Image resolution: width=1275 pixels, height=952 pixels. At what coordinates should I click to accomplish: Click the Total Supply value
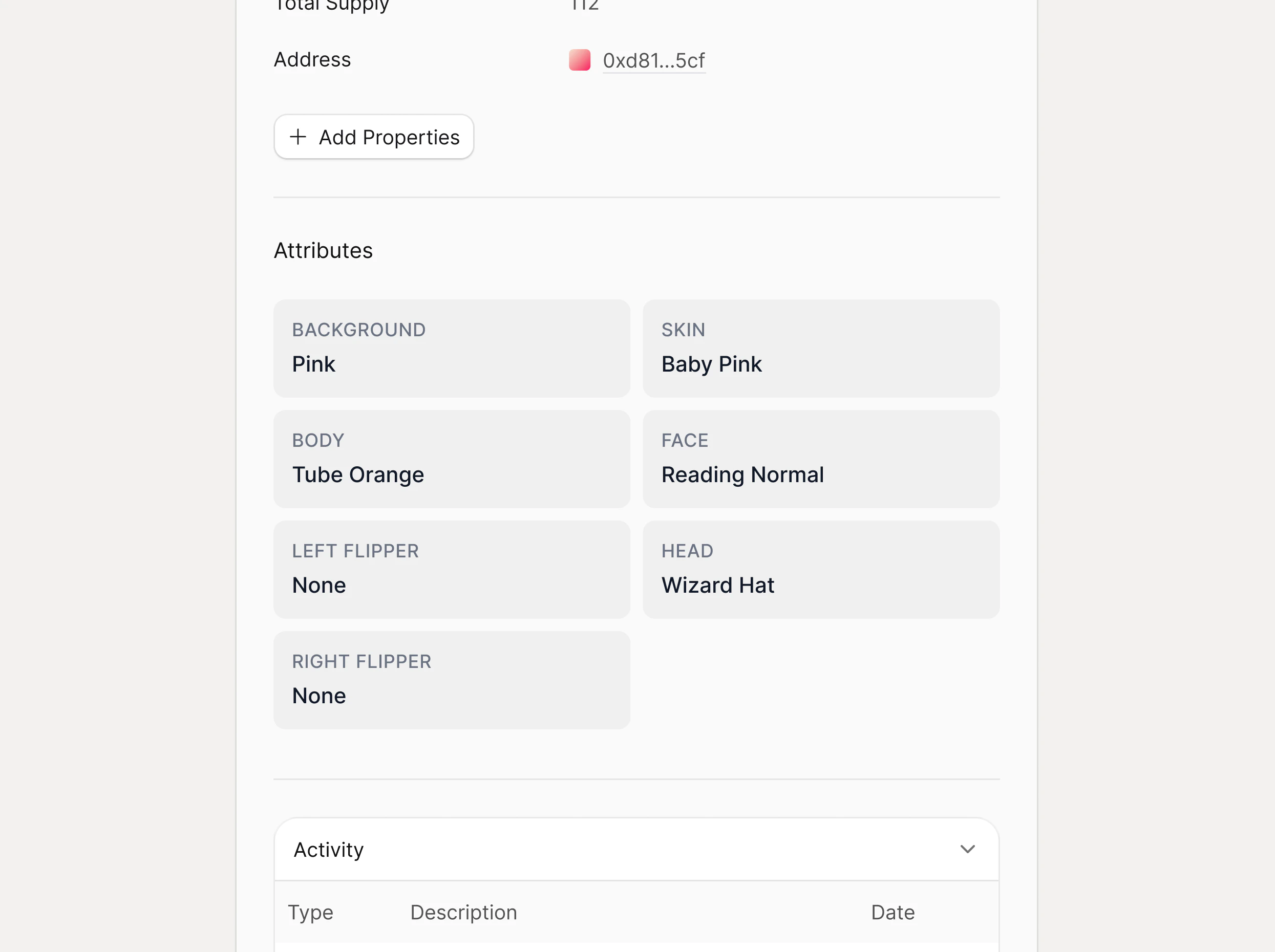(584, 5)
